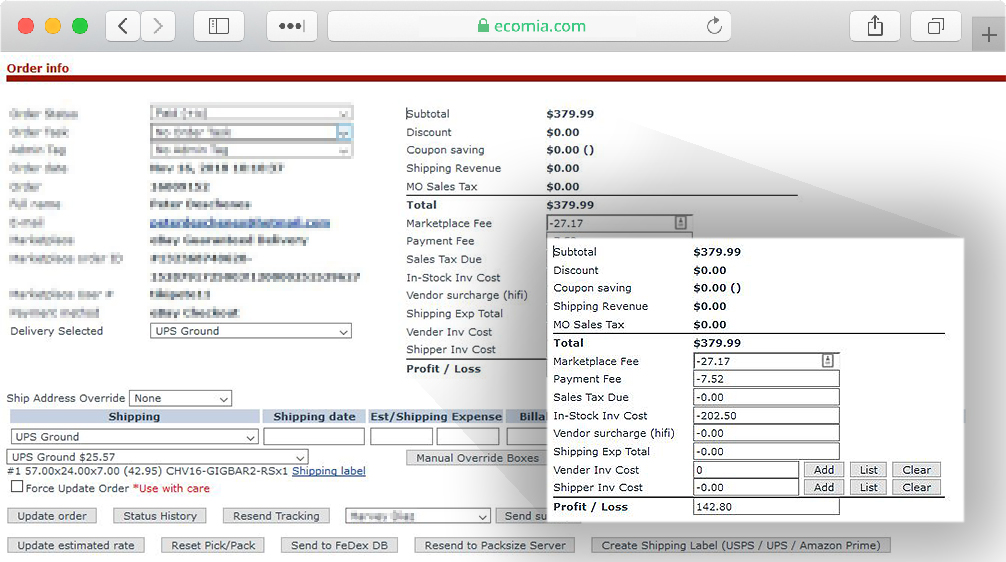Click the Safari back arrow button

tap(123, 27)
